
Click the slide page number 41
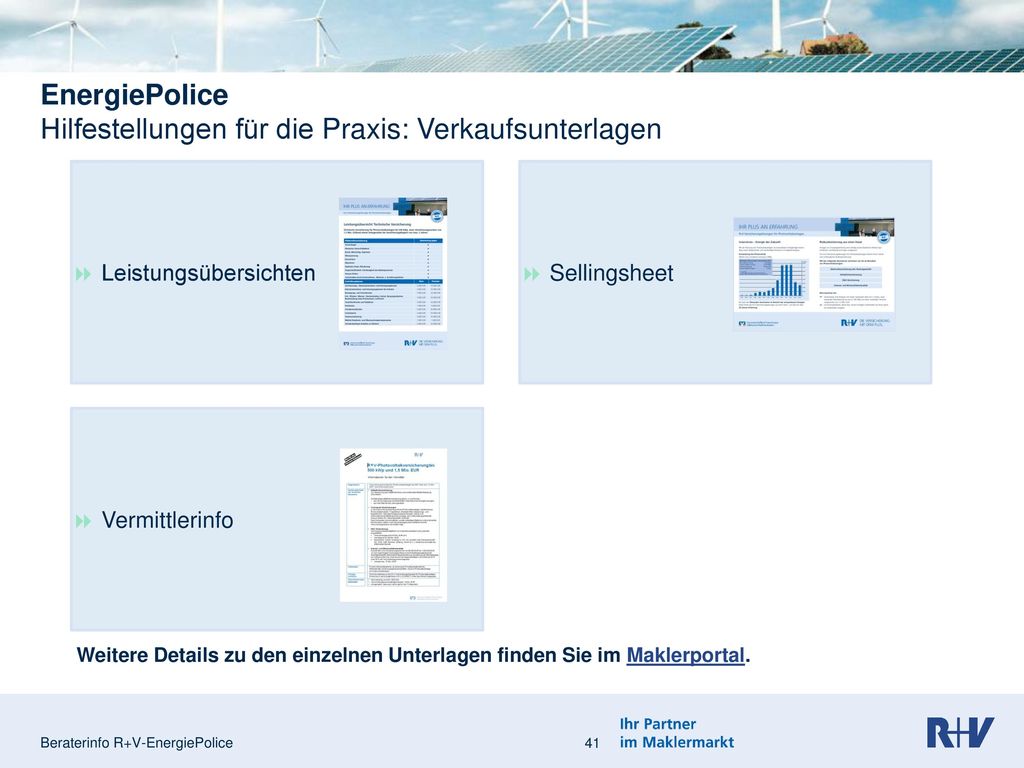tap(592, 743)
